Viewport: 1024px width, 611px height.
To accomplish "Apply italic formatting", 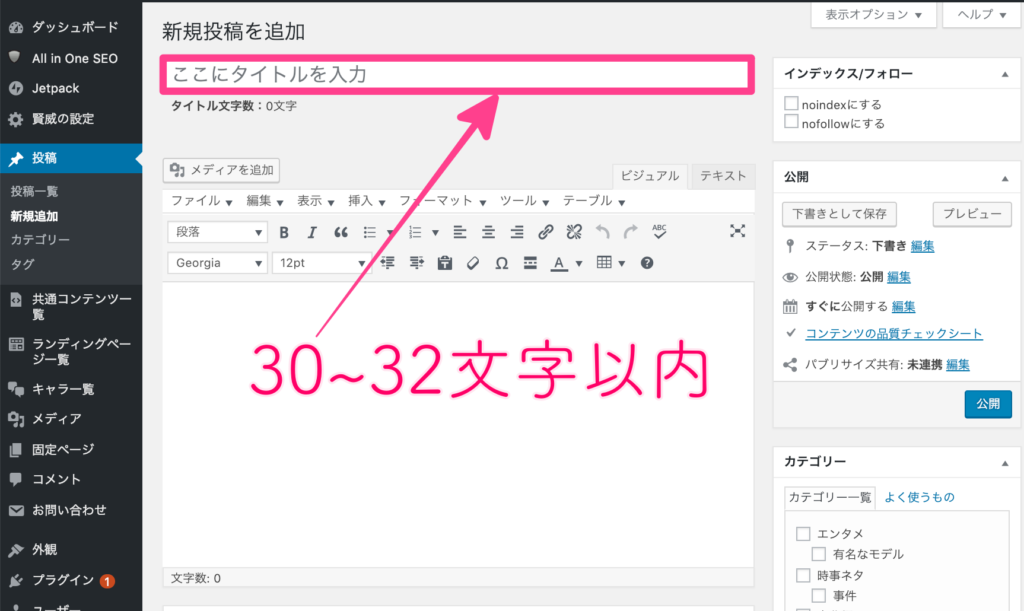I will click(x=312, y=232).
